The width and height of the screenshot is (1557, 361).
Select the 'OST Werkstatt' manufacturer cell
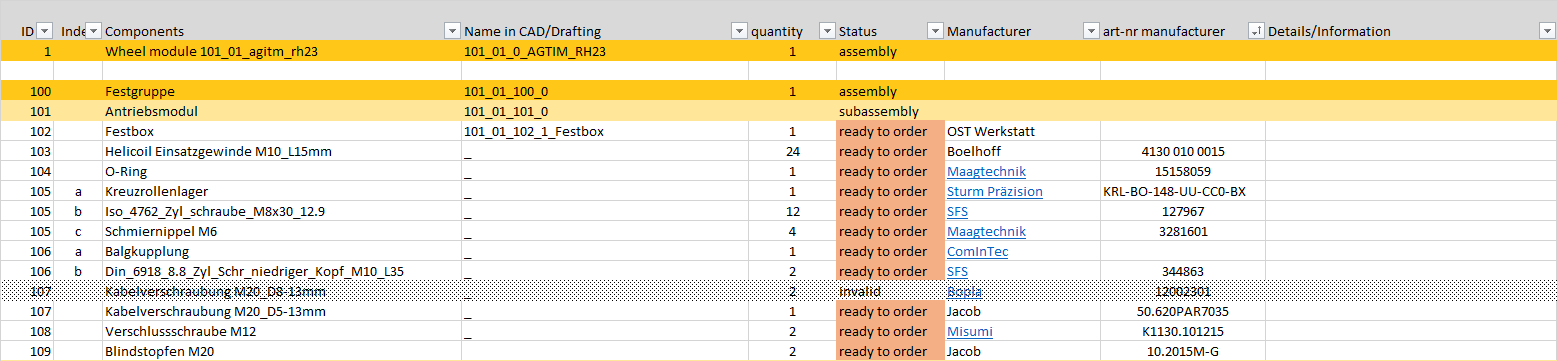1022,131
